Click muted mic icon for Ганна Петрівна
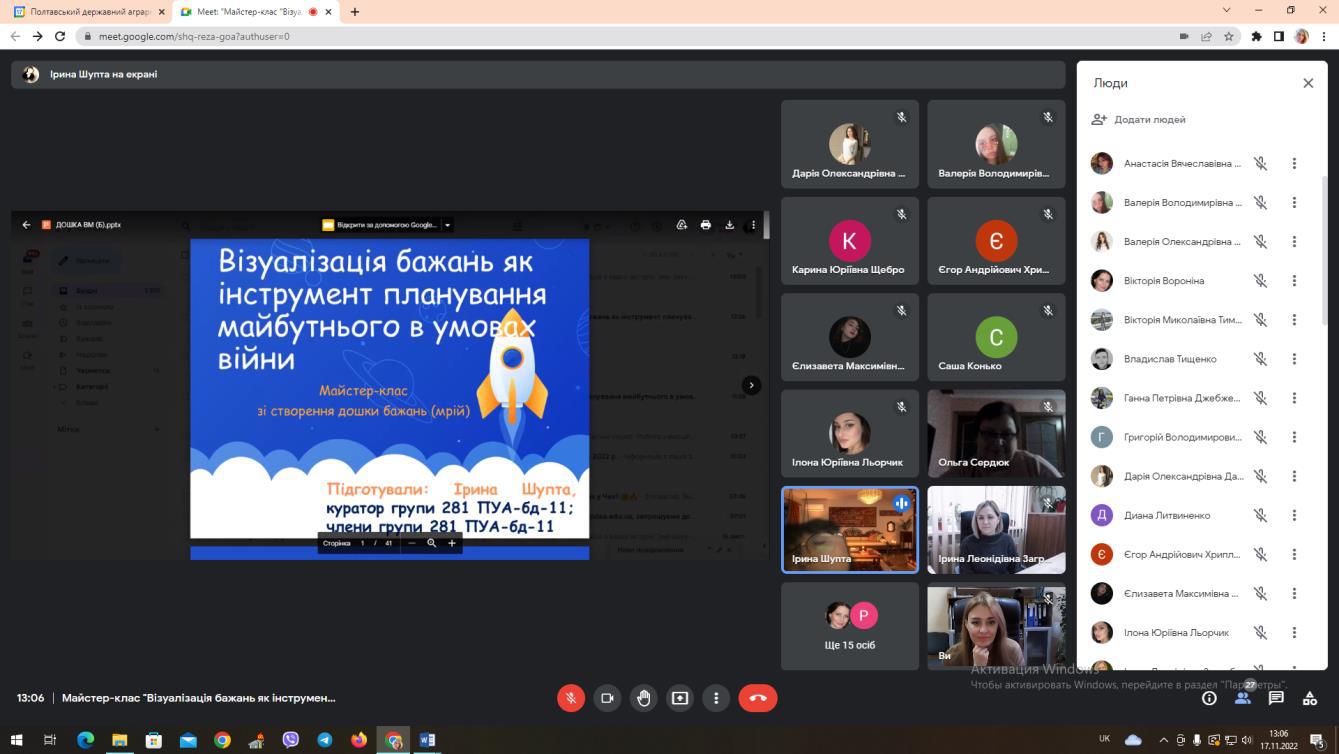 (x=1261, y=397)
